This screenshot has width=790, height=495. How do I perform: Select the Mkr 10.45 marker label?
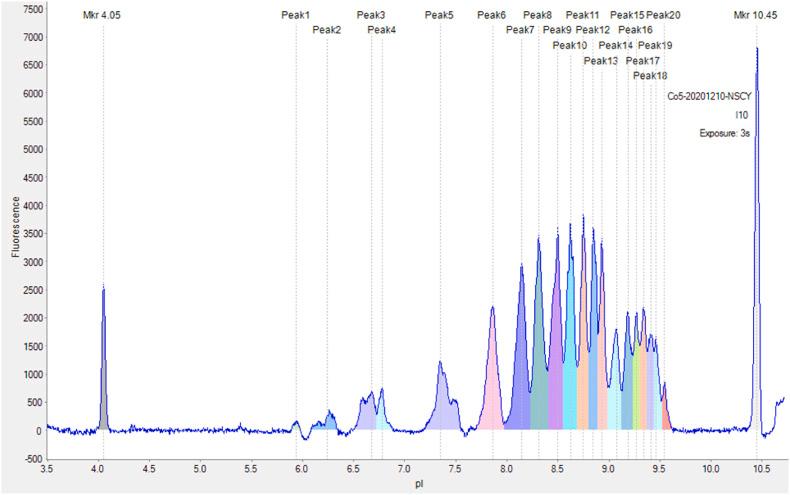coord(755,16)
